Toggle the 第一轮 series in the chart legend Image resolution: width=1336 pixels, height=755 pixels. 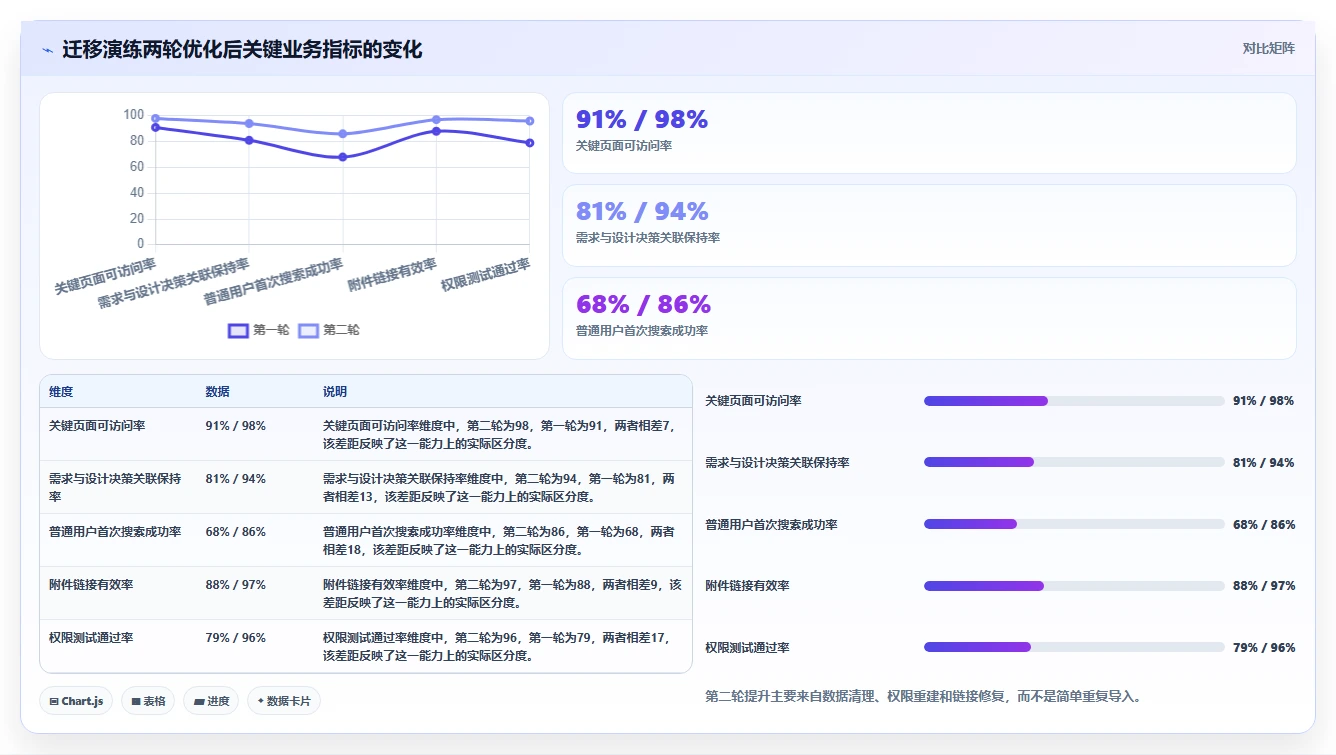pos(258,330)
